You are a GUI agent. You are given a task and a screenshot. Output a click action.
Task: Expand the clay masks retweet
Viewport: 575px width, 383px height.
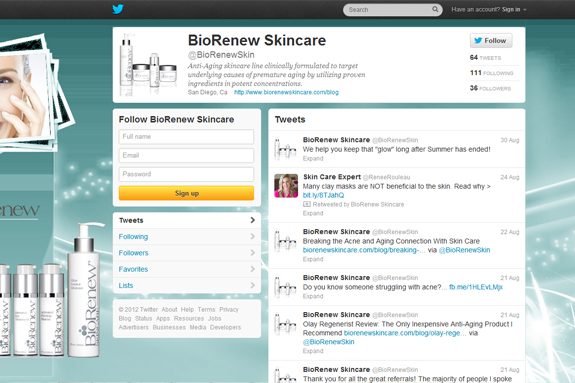(313, 213)
